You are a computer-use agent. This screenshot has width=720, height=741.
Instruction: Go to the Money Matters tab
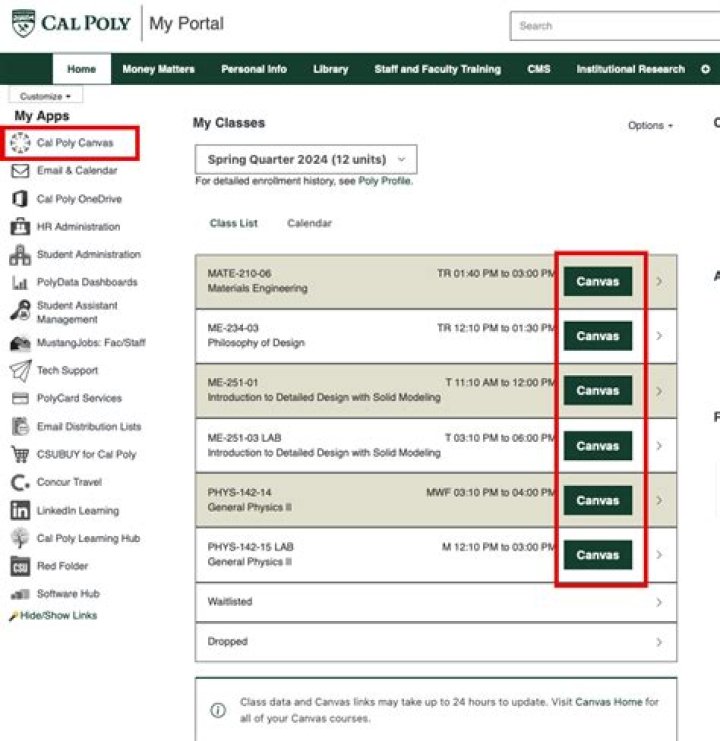(x=158, y=69)
